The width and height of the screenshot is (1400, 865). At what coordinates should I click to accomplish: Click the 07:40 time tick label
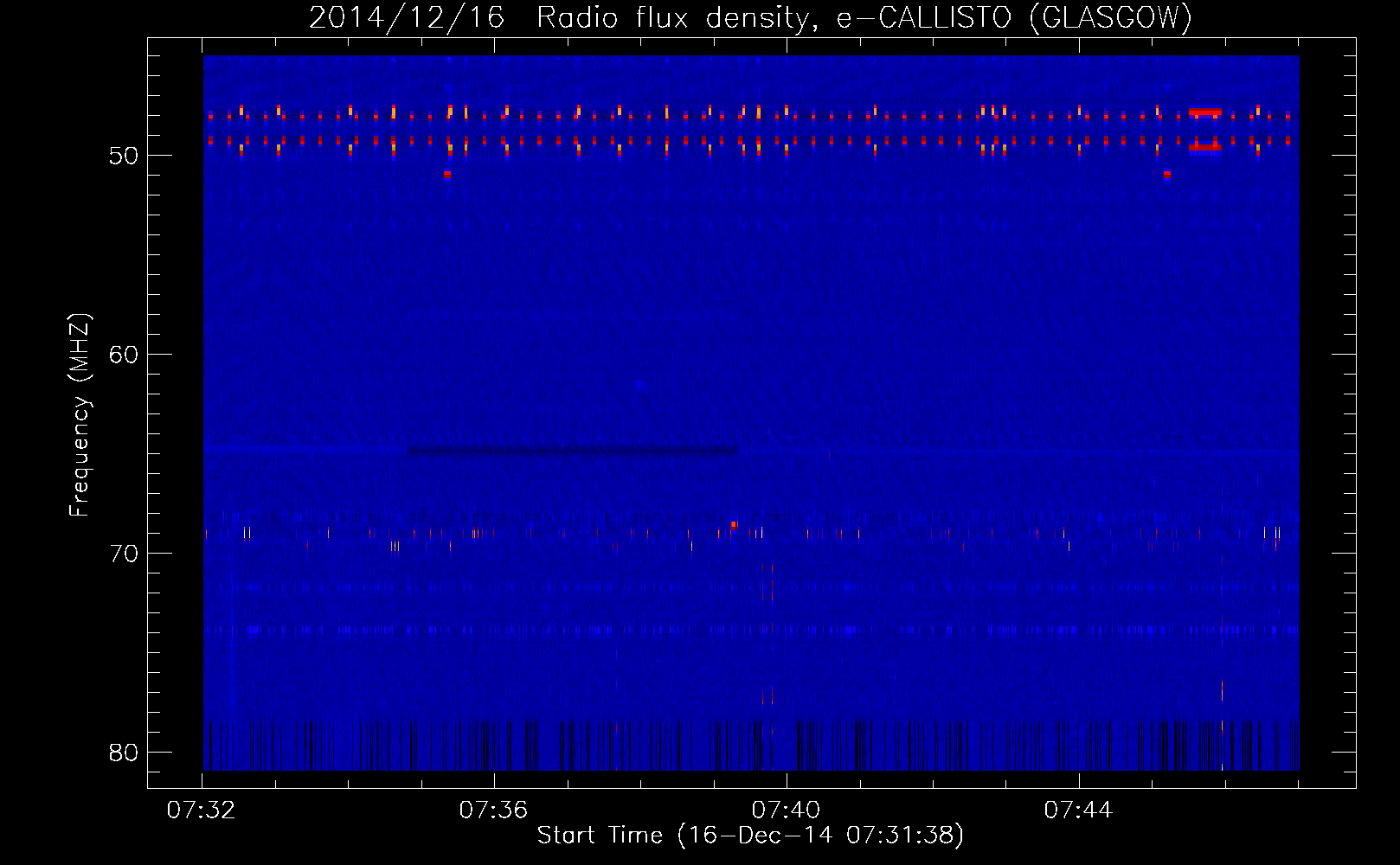pyautogui.click(x=786, y=811)
